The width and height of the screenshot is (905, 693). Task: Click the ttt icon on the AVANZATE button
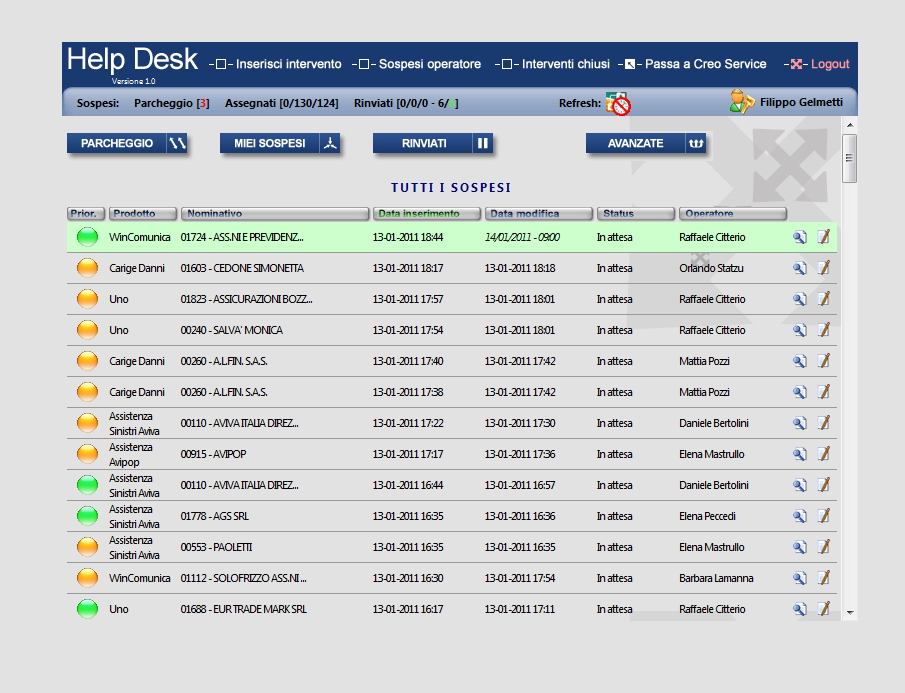point(695,143)
